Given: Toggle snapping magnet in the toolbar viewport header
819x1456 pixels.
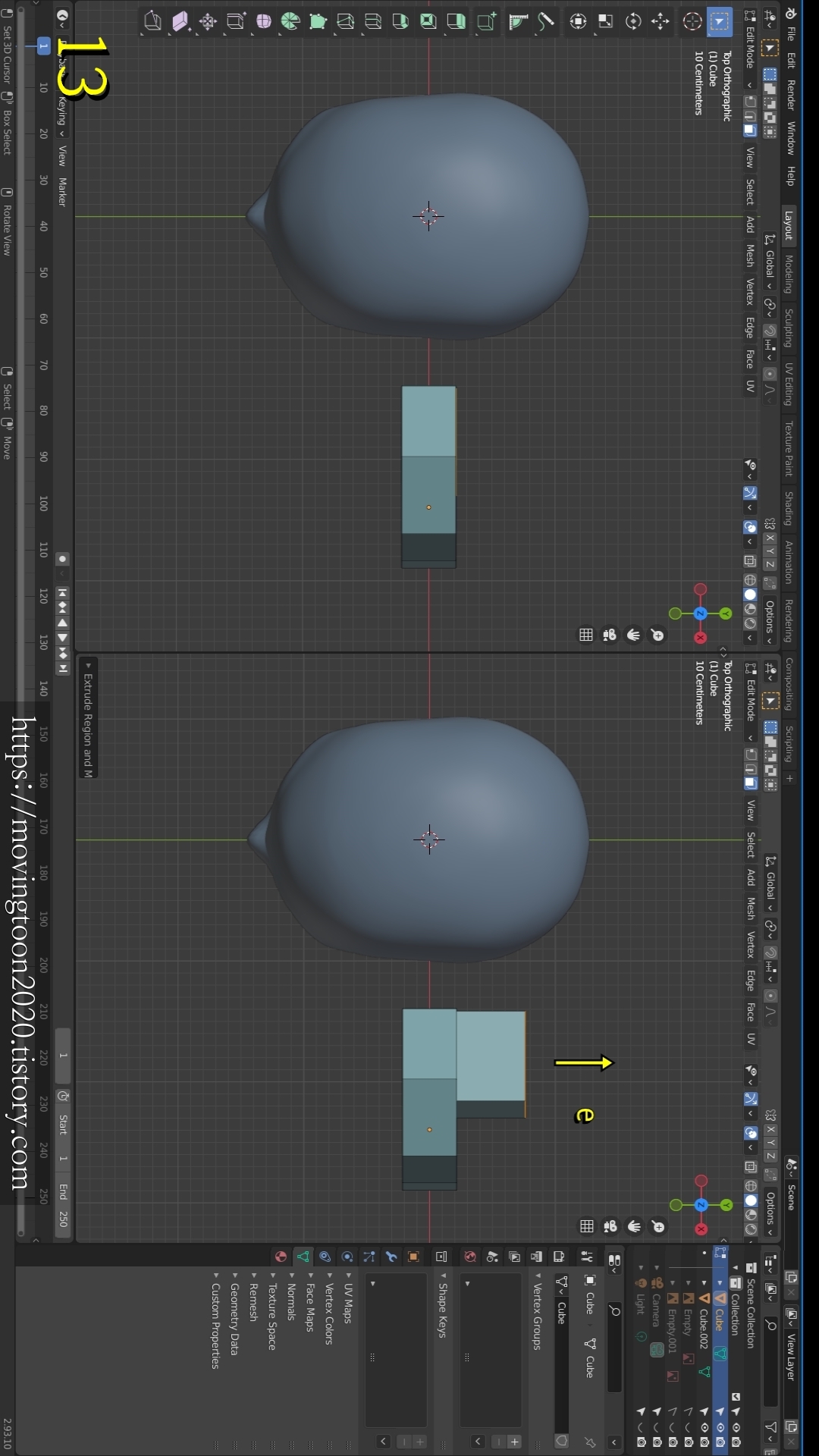Looking at the screenshot, I should [770, 331].
